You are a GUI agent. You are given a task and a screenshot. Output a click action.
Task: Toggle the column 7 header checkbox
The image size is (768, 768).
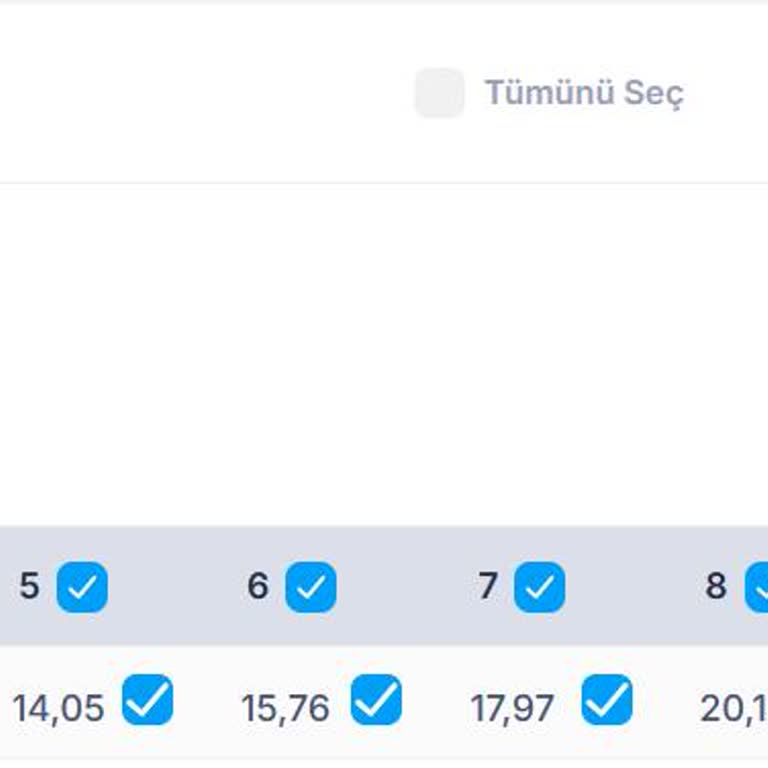[x=540, y=587]
